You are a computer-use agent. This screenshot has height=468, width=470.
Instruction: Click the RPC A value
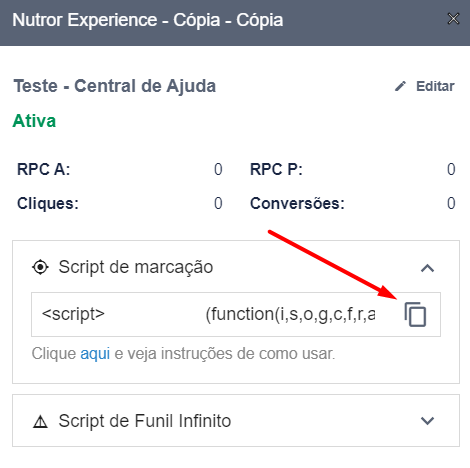(x=218, y=169)
